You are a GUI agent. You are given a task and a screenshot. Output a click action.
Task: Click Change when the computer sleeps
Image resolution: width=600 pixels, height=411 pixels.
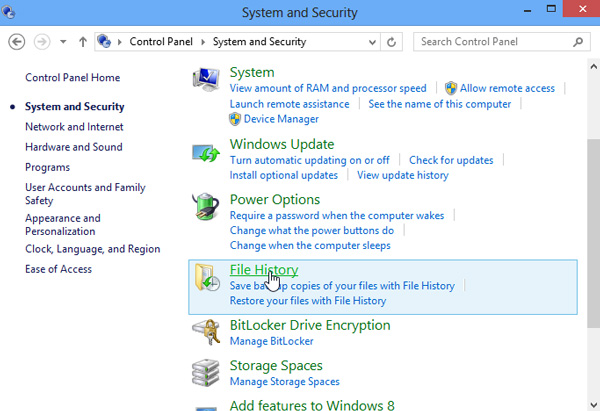(x=310, y=245)
